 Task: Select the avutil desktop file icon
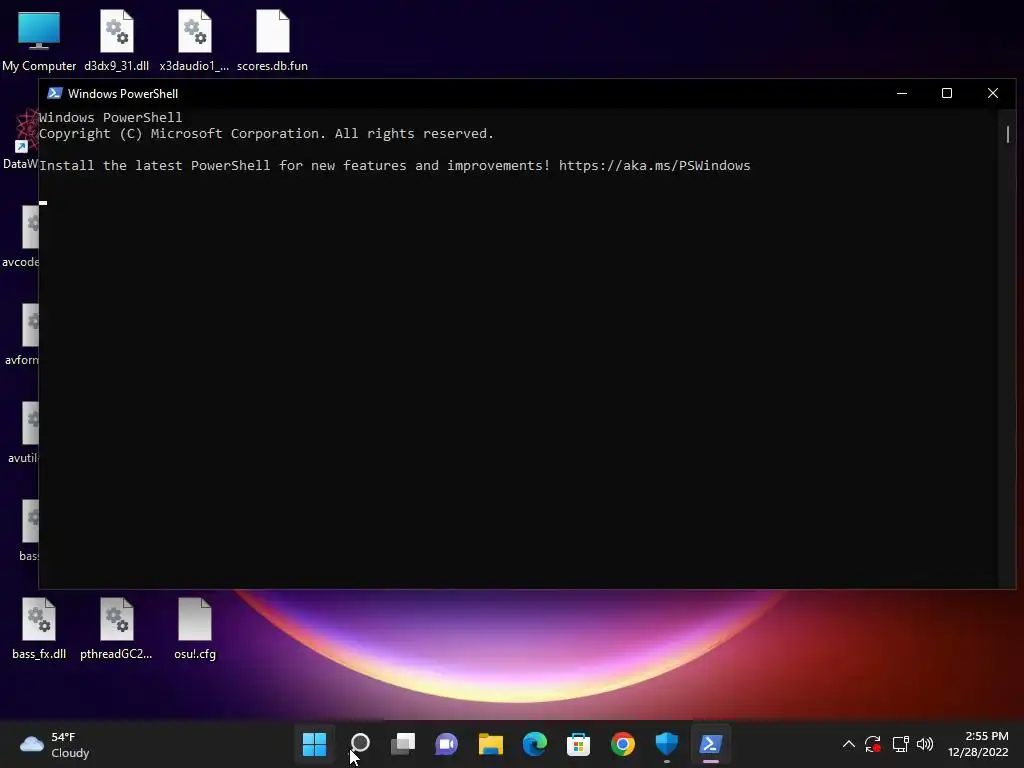23,432
